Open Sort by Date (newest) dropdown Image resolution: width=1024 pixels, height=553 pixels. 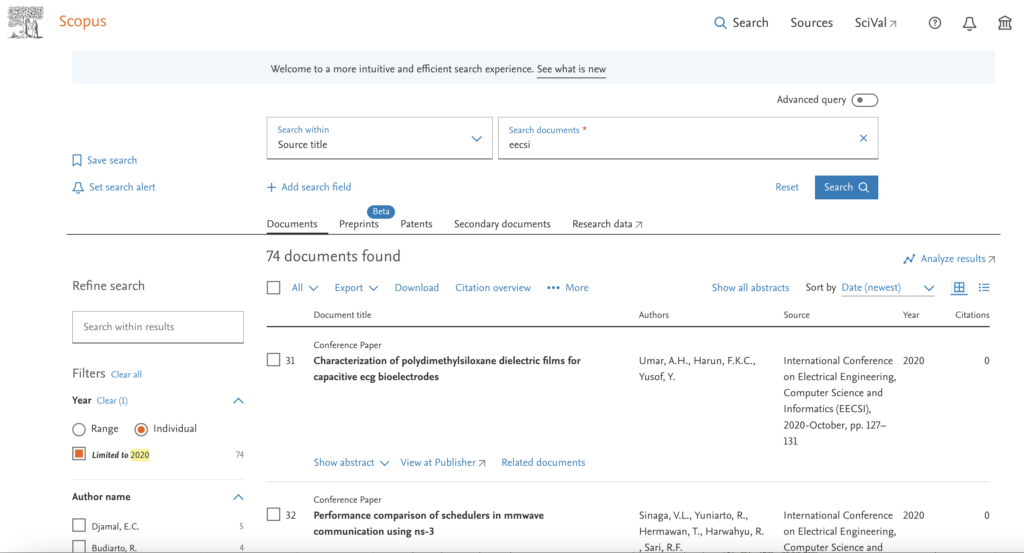coord(888,288)
